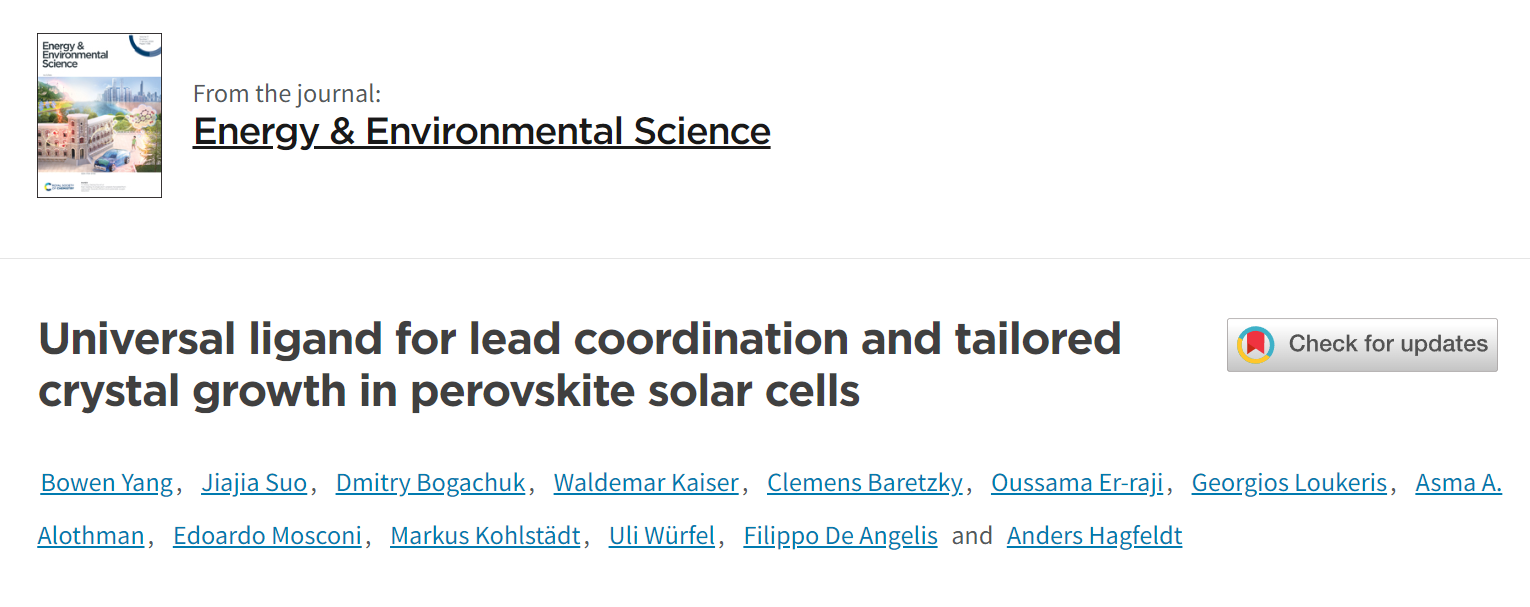Click the 'From the journal:' label
Viewport: 1530px width, 607px height.
point(287,94)
